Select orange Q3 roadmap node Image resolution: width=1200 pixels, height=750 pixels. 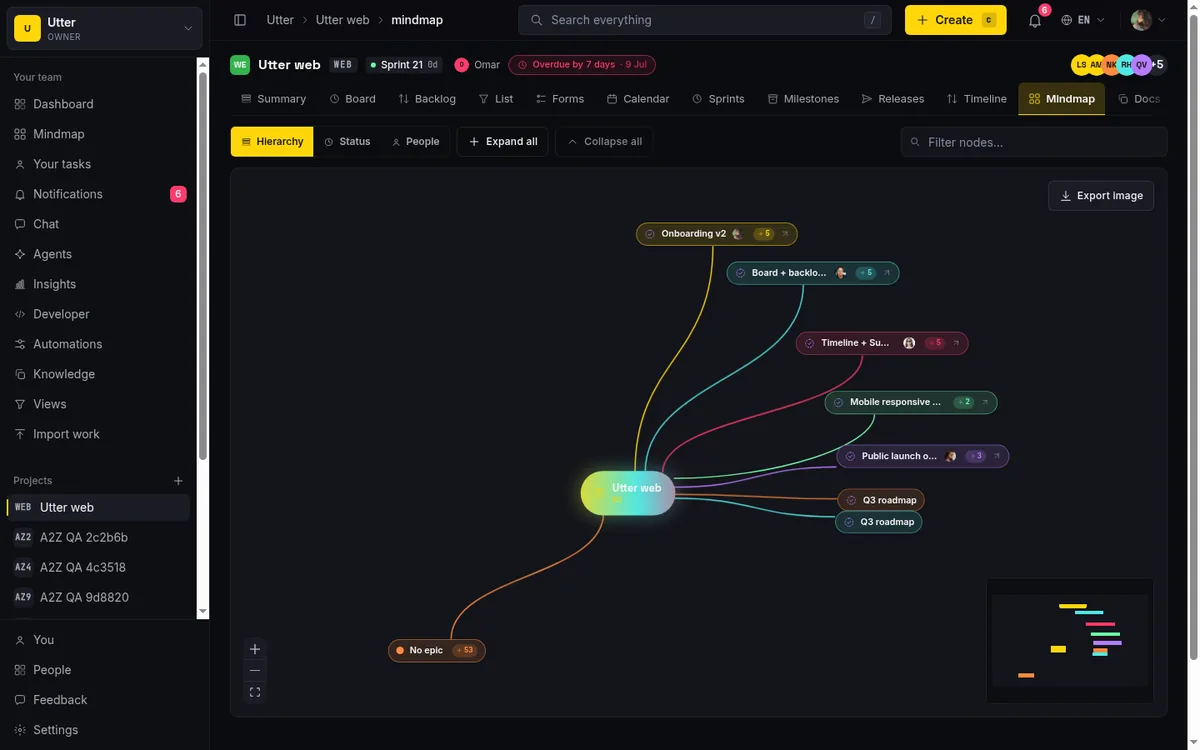(x=881, y=500)
